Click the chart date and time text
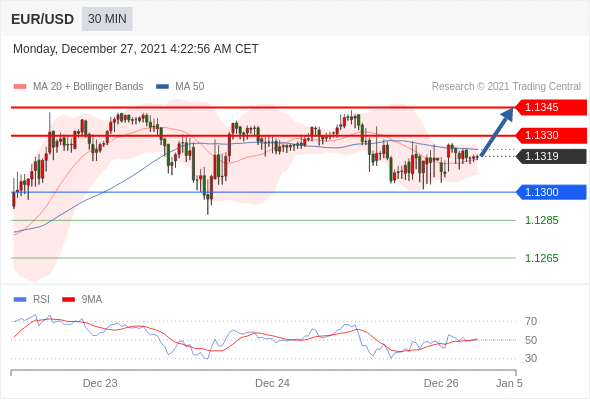Image resolution: width=590 pixels, height=400 pixels. click(136, 49)
